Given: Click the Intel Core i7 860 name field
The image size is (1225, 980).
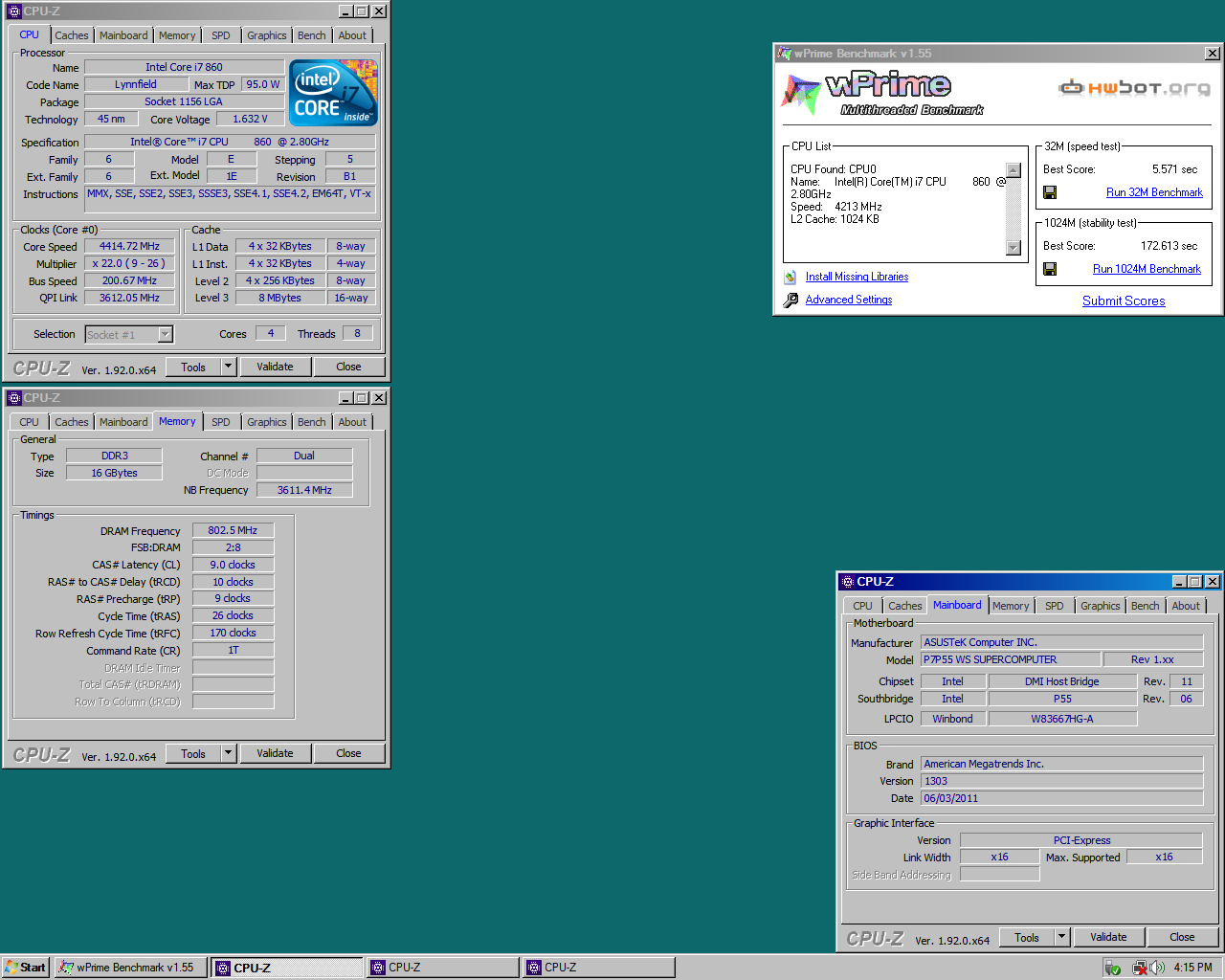Looking at the screenshot, I should [x=184, y=67].
